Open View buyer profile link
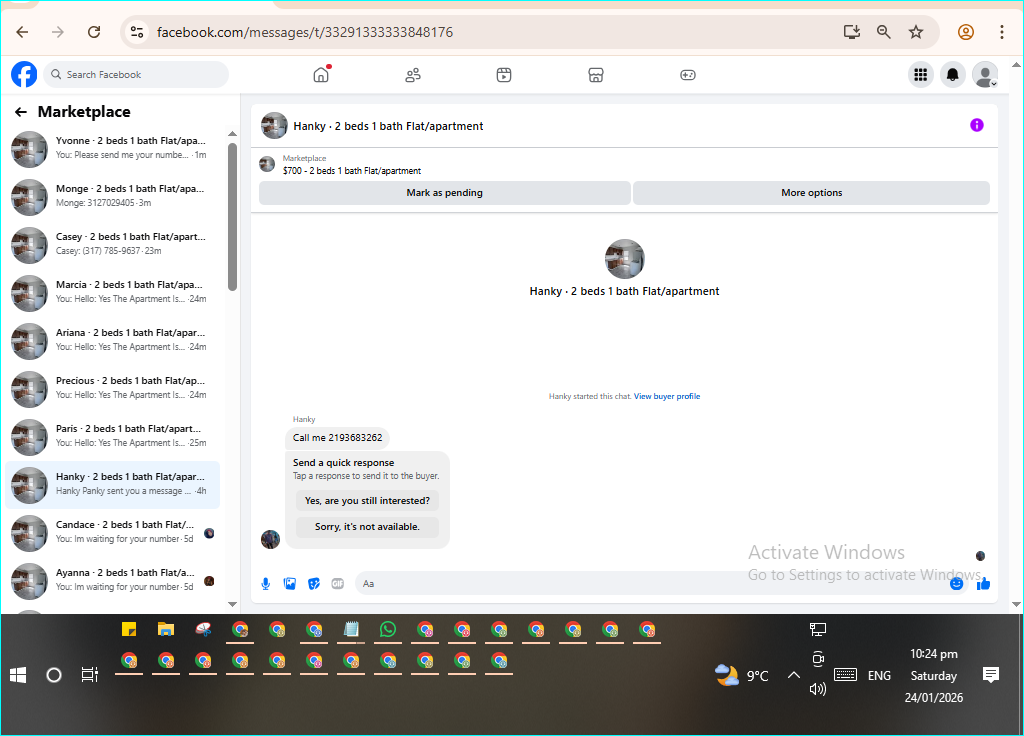The image size is (1024, 736). (667, 396)
